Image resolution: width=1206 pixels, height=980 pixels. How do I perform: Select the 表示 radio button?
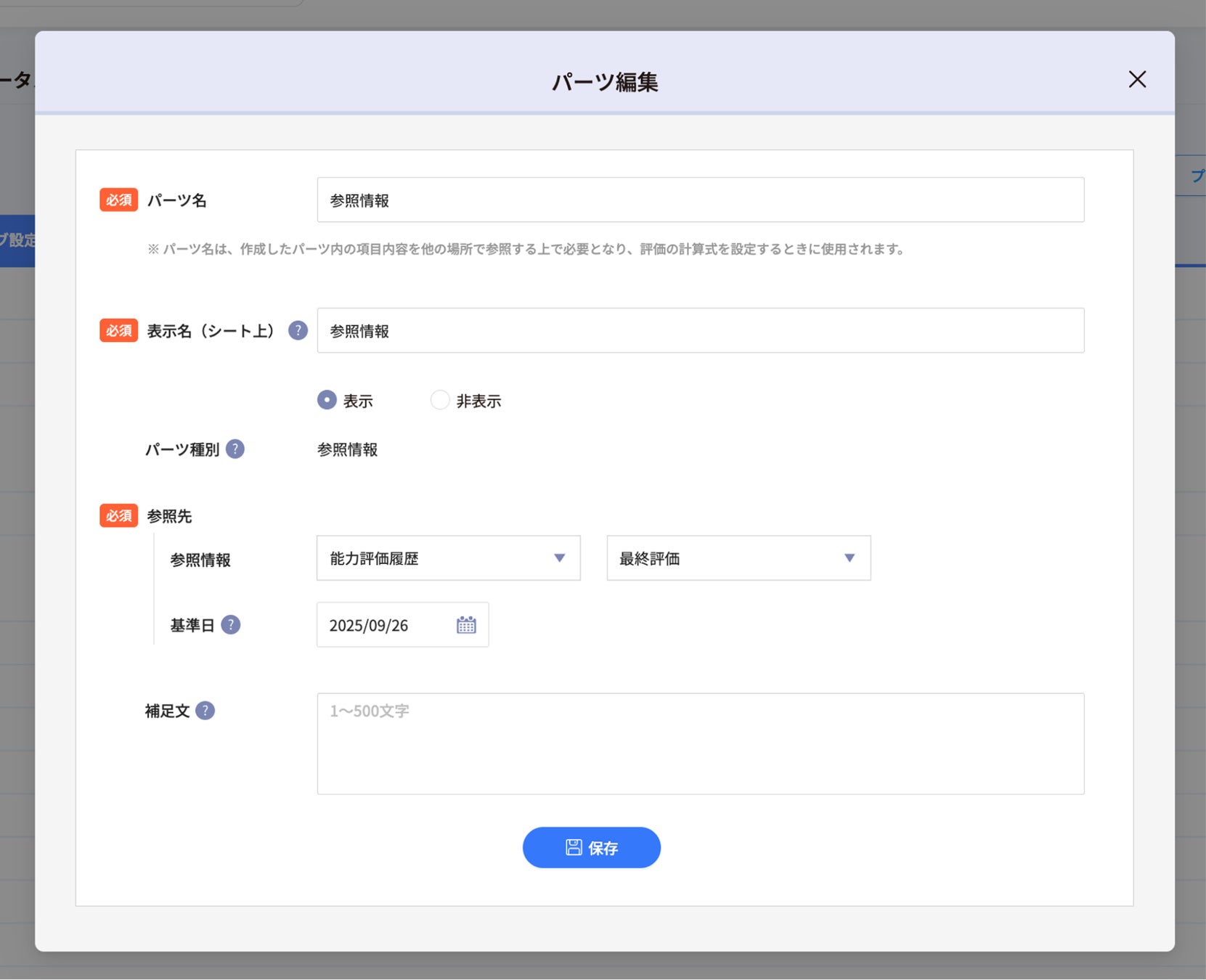pyautogui.click(x=327, y=400)
